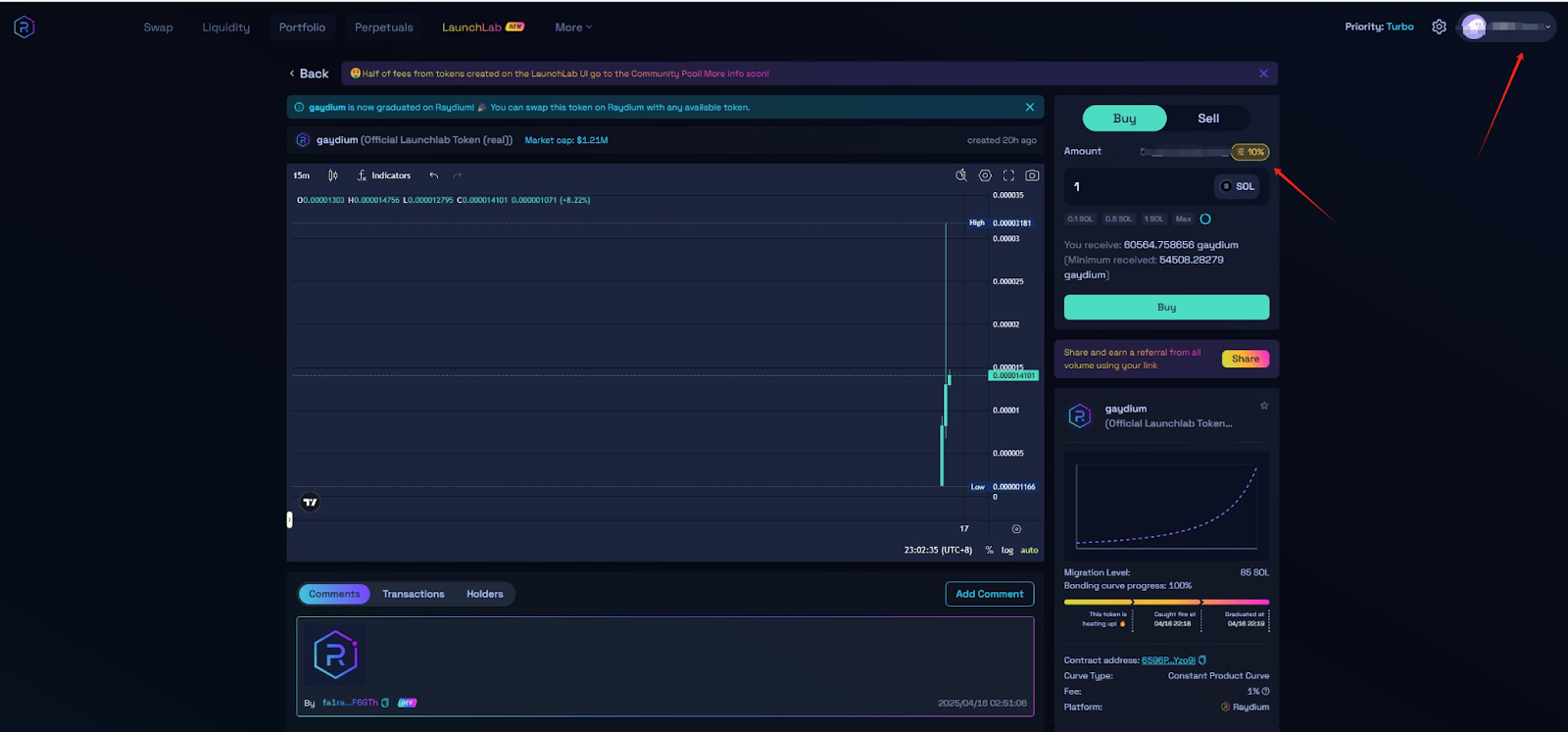This screenshot has height=732, width=1568.
Task: Choose the Max amount preset
Action: [1184, 220]
